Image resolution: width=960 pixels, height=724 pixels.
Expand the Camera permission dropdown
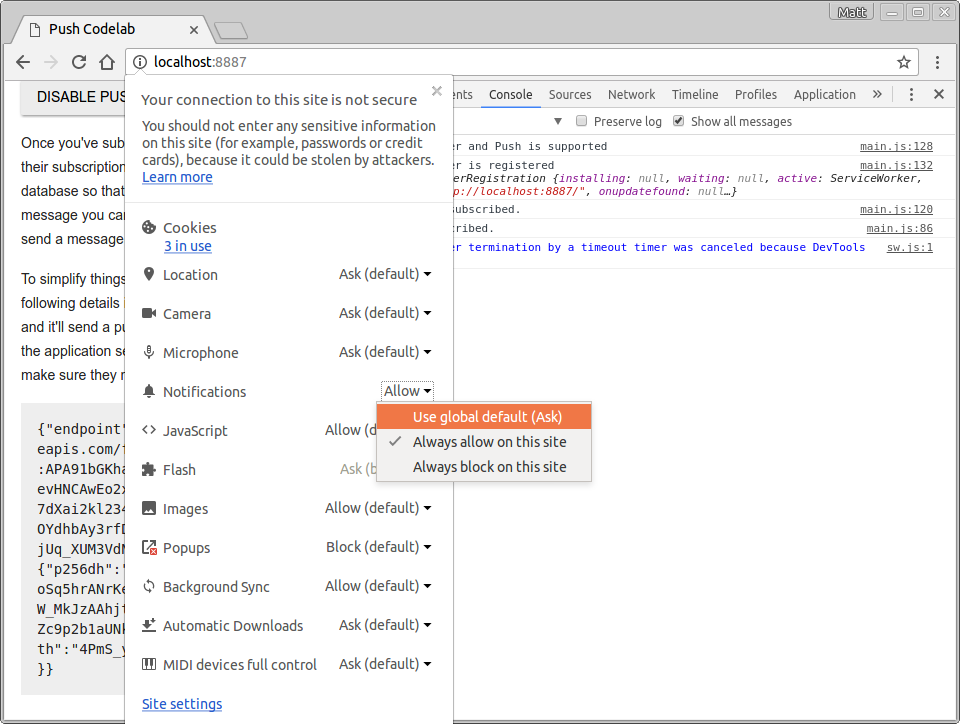pyautogui.click(x=385, y=313)
